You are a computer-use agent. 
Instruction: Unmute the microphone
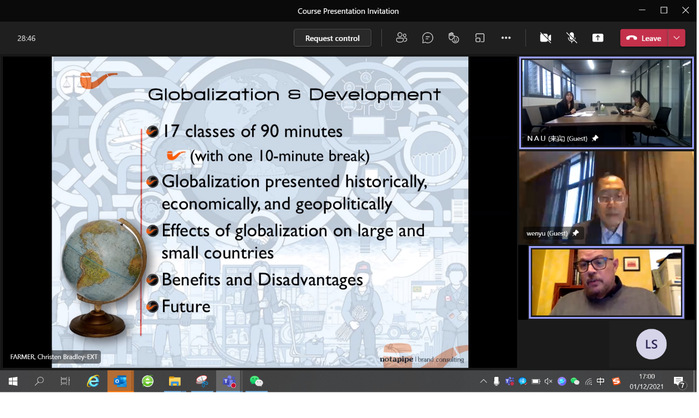[572, 38]
